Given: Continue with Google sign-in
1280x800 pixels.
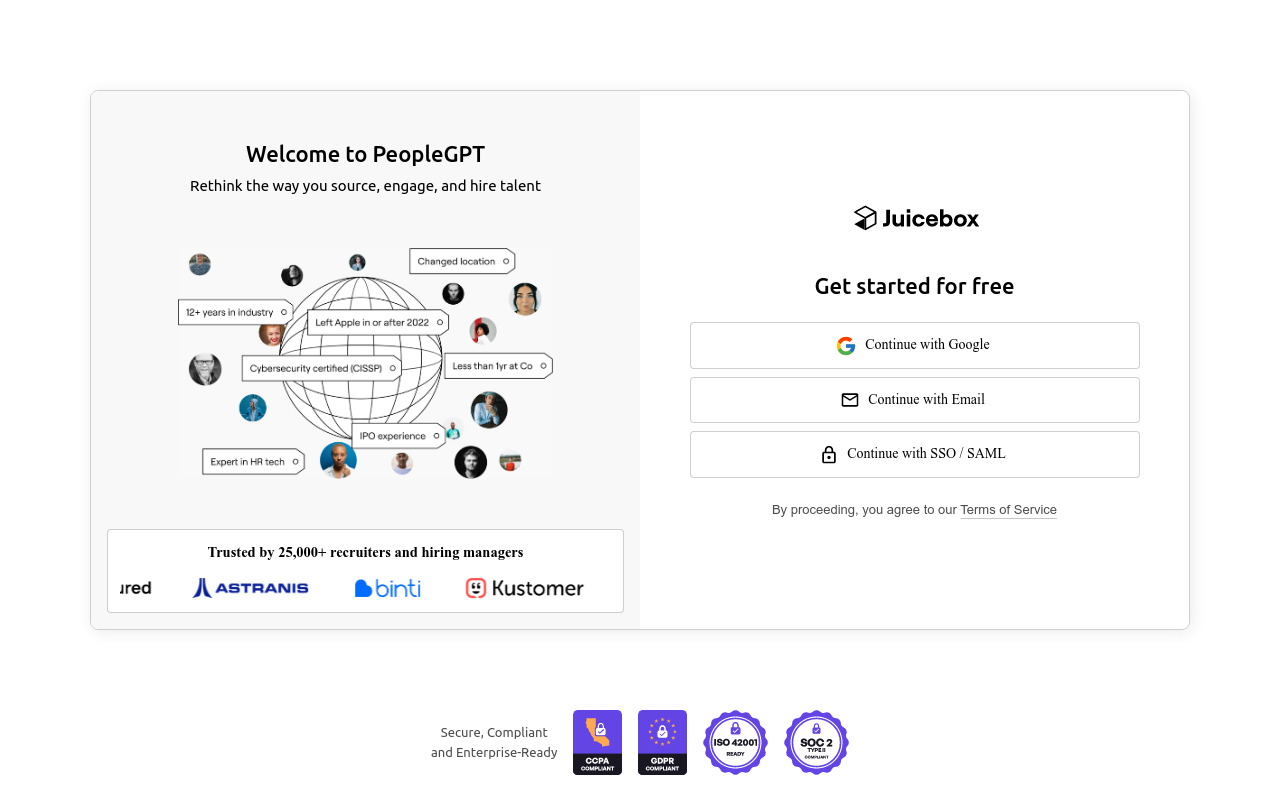Looking at the screenshot, I should [914, 345].
